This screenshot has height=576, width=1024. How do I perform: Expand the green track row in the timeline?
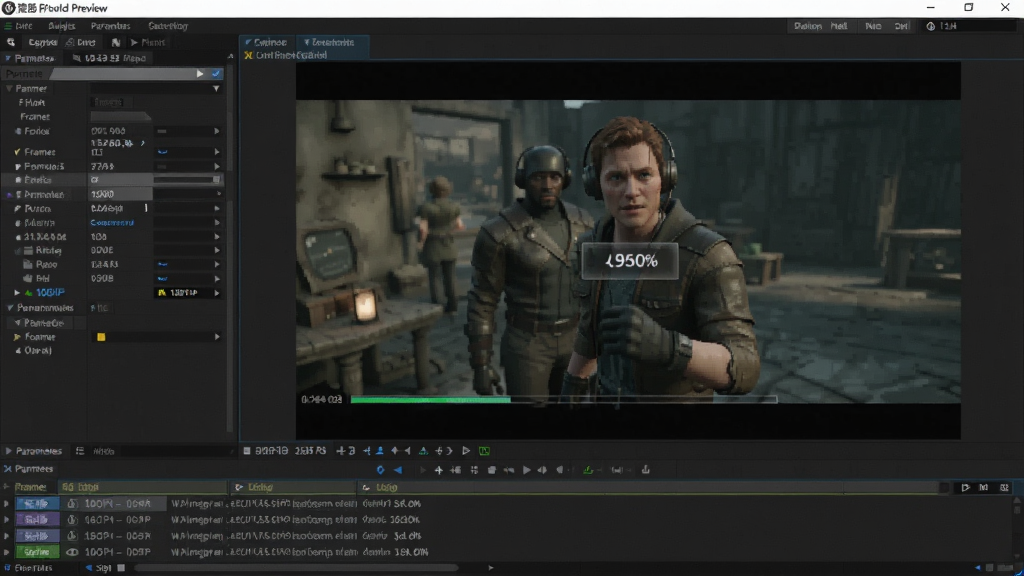pos(7,552)
